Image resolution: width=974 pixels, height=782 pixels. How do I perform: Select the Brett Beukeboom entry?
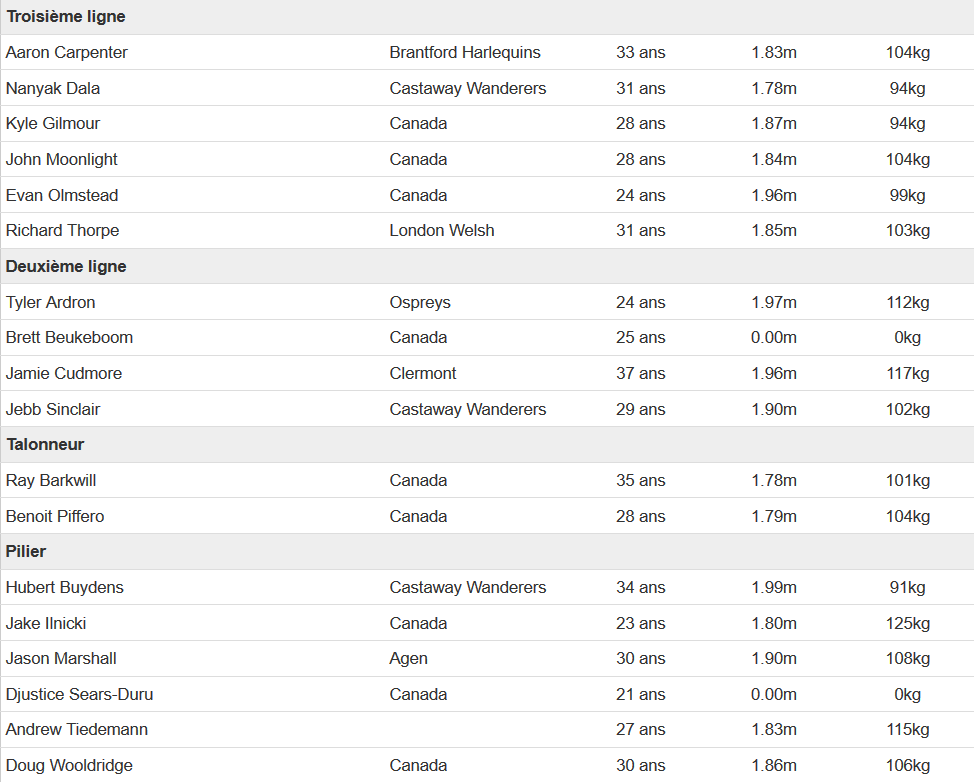tap(70, 338)
